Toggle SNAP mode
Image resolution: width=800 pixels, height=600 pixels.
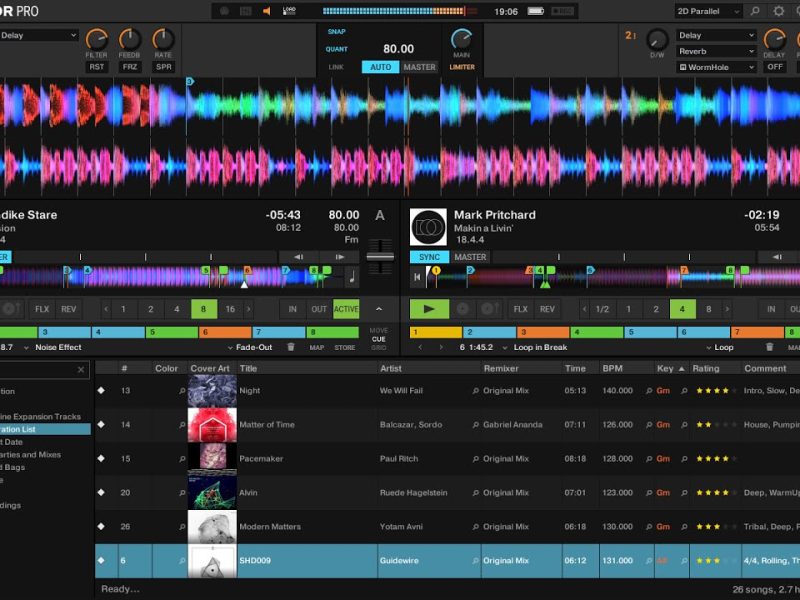click(337, 32)
